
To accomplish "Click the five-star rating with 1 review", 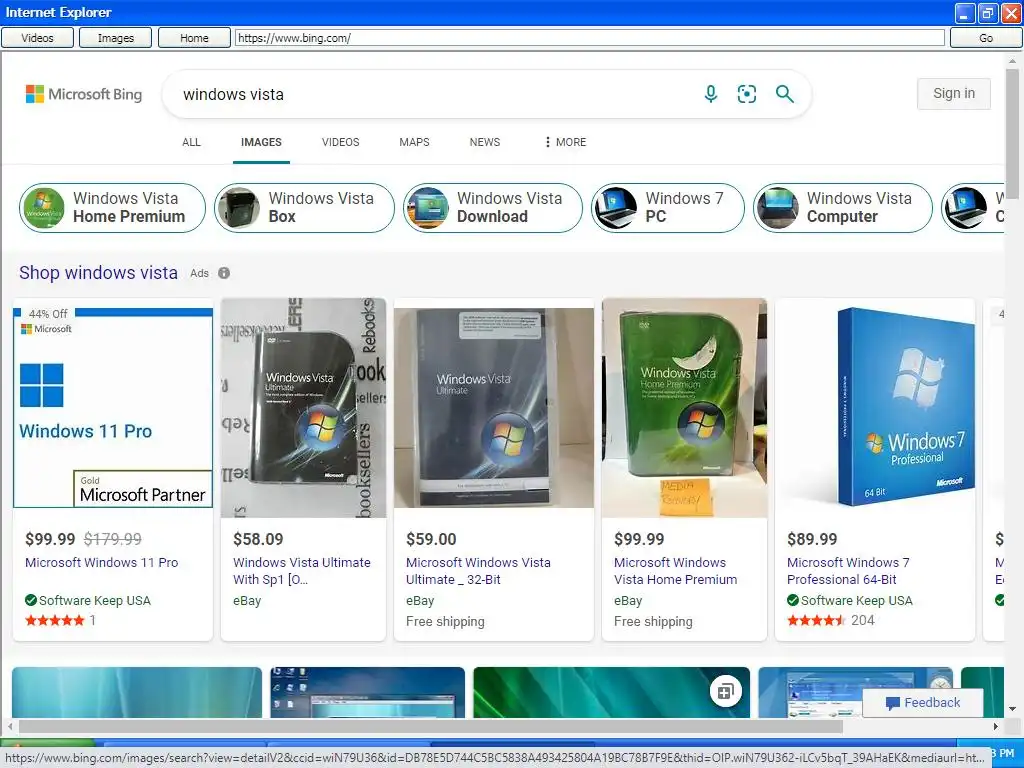I will click(60, 620).
